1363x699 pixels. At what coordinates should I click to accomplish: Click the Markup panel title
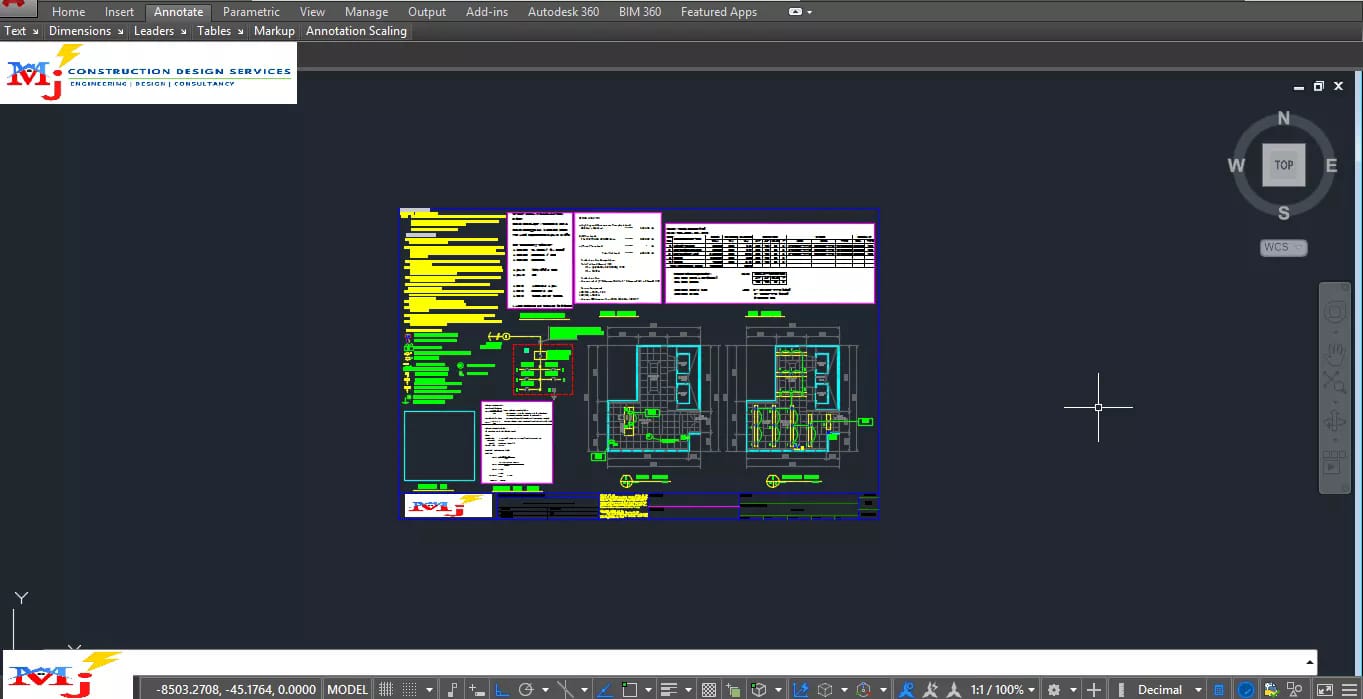pyautogui.click(x=274, y=31)
